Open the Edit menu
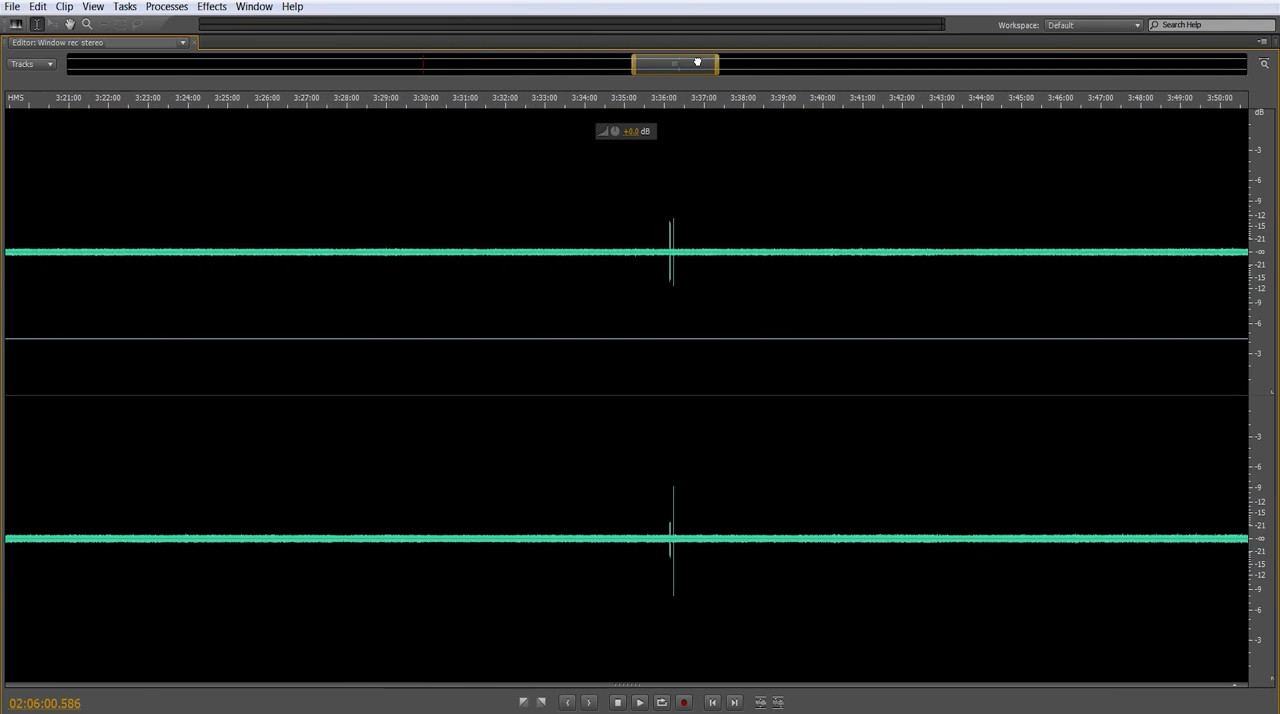Viewport: 1280px width, 714px height. [x=38, y=7]
